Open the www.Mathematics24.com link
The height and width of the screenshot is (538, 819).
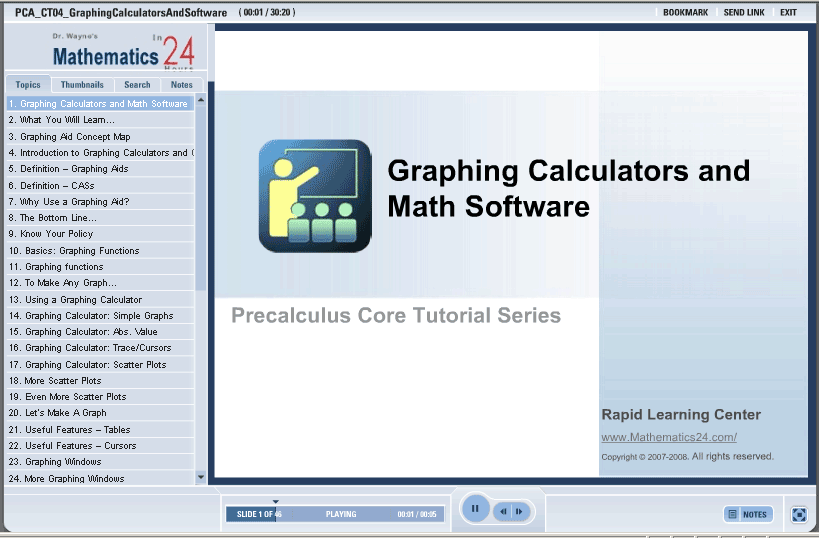(x=669, y=437)
